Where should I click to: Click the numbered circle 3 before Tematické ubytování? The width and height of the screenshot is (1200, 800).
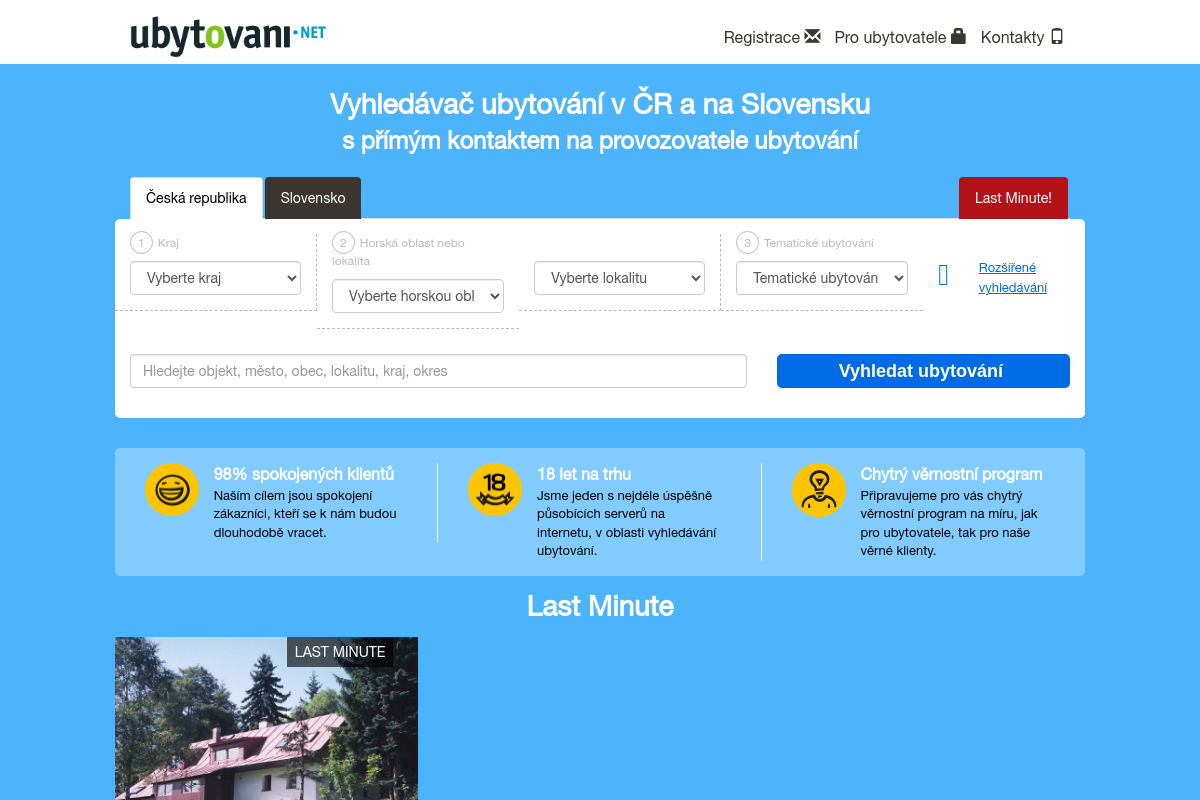coord(745,242)
